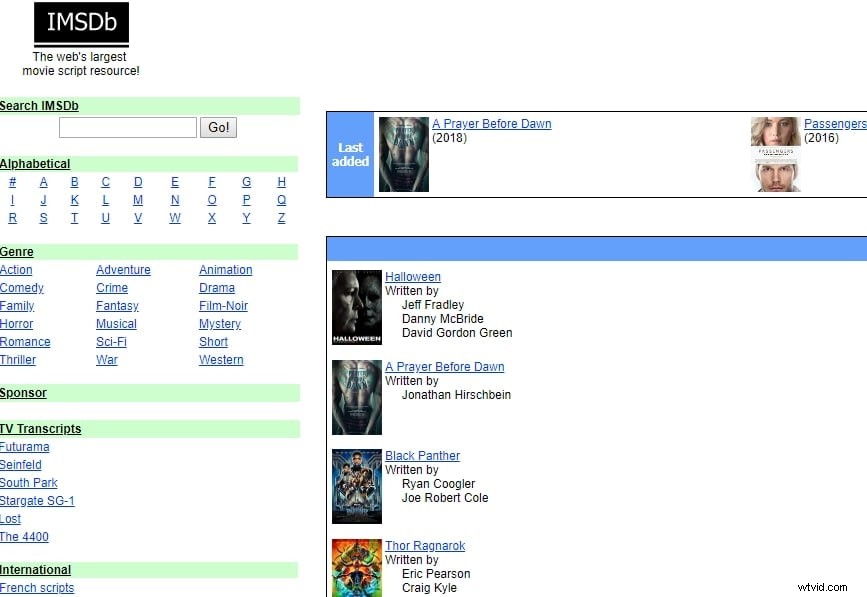Screen dimensions: 867x597
Task: Open the Sci-Fi genre list
Action: pyautogui.click(x=111, y=342)
